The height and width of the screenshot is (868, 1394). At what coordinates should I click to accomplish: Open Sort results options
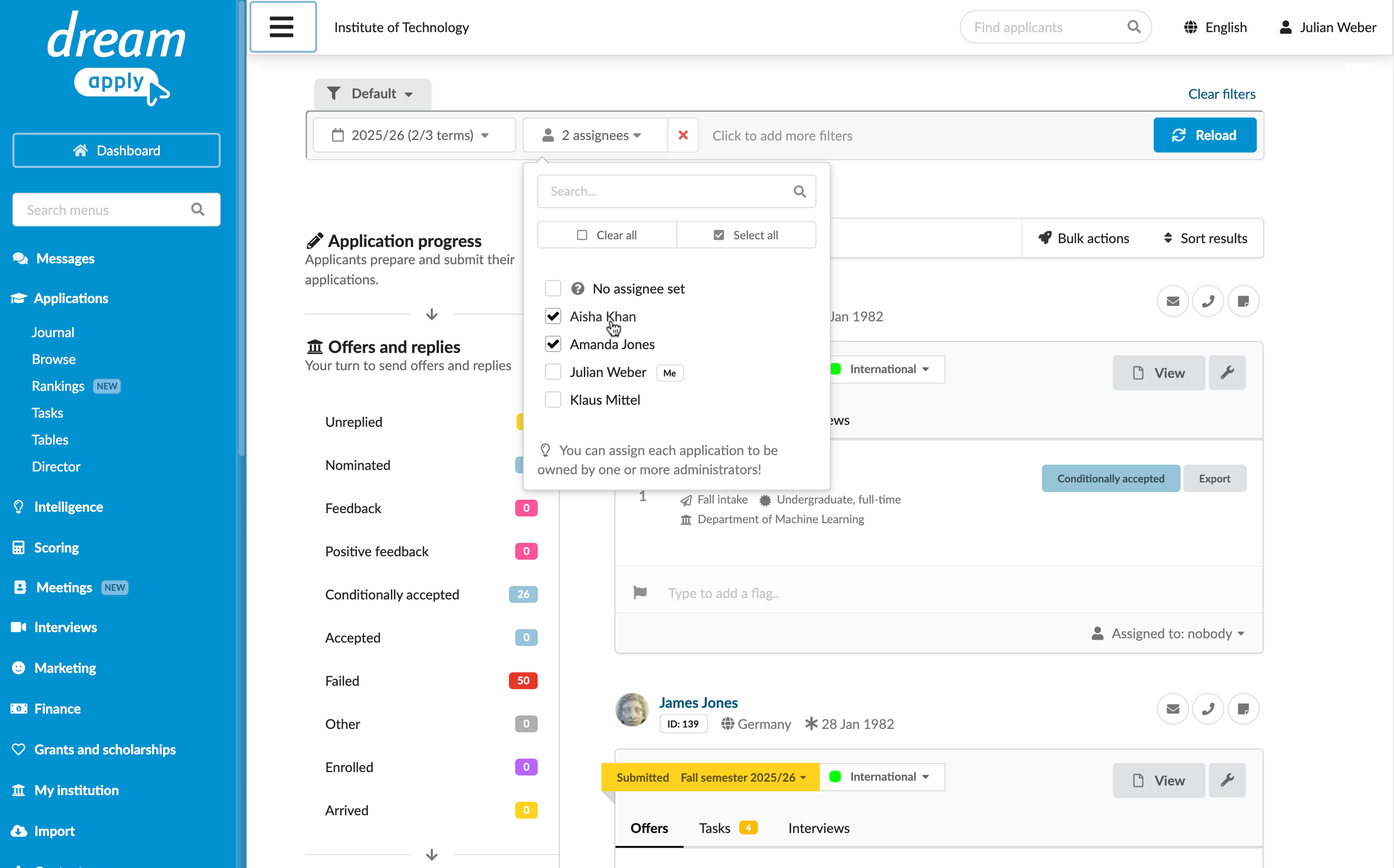pyautogui.click(x=1205, y=238)
